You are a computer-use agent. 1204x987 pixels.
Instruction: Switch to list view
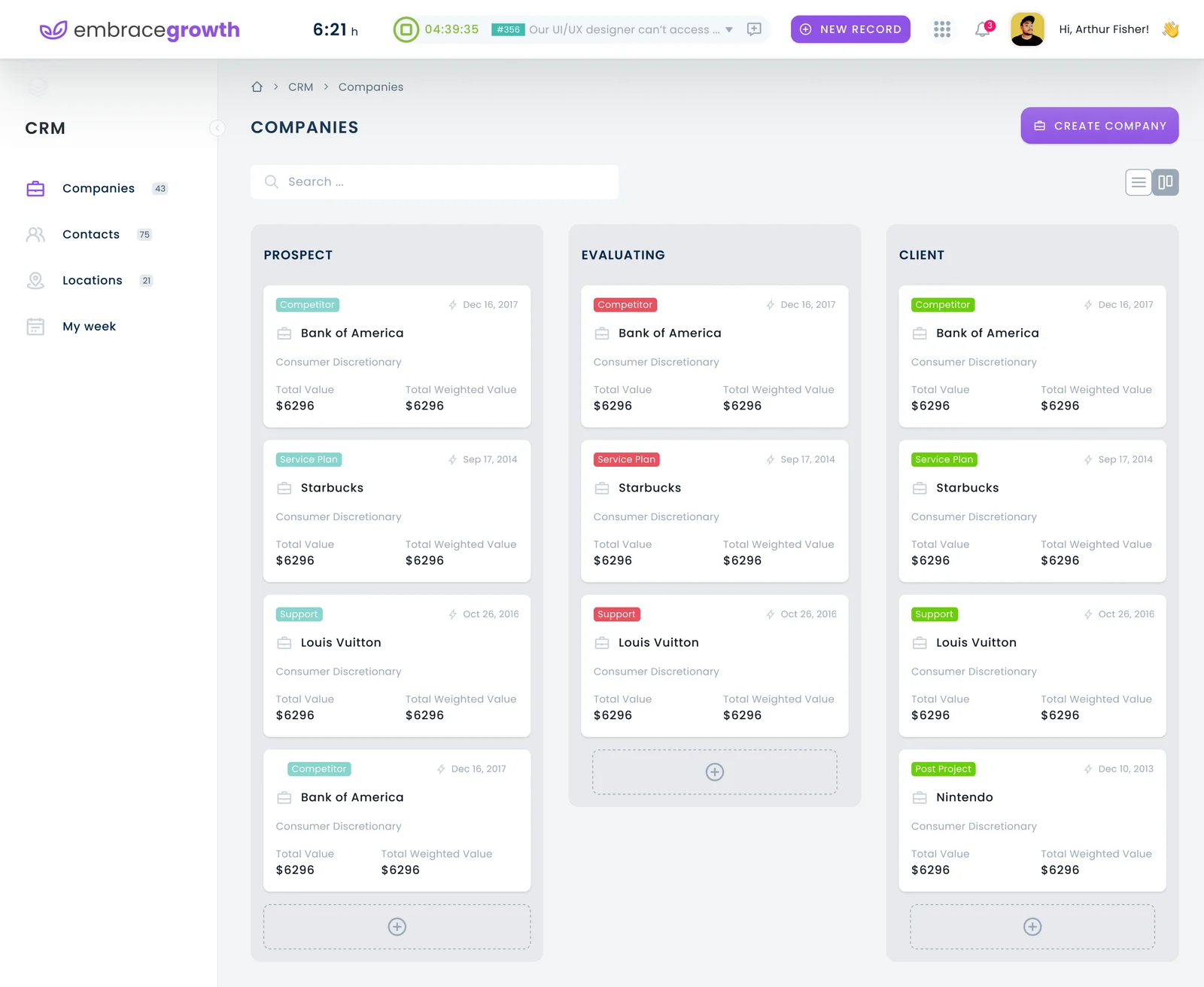tap(1139, 182)
